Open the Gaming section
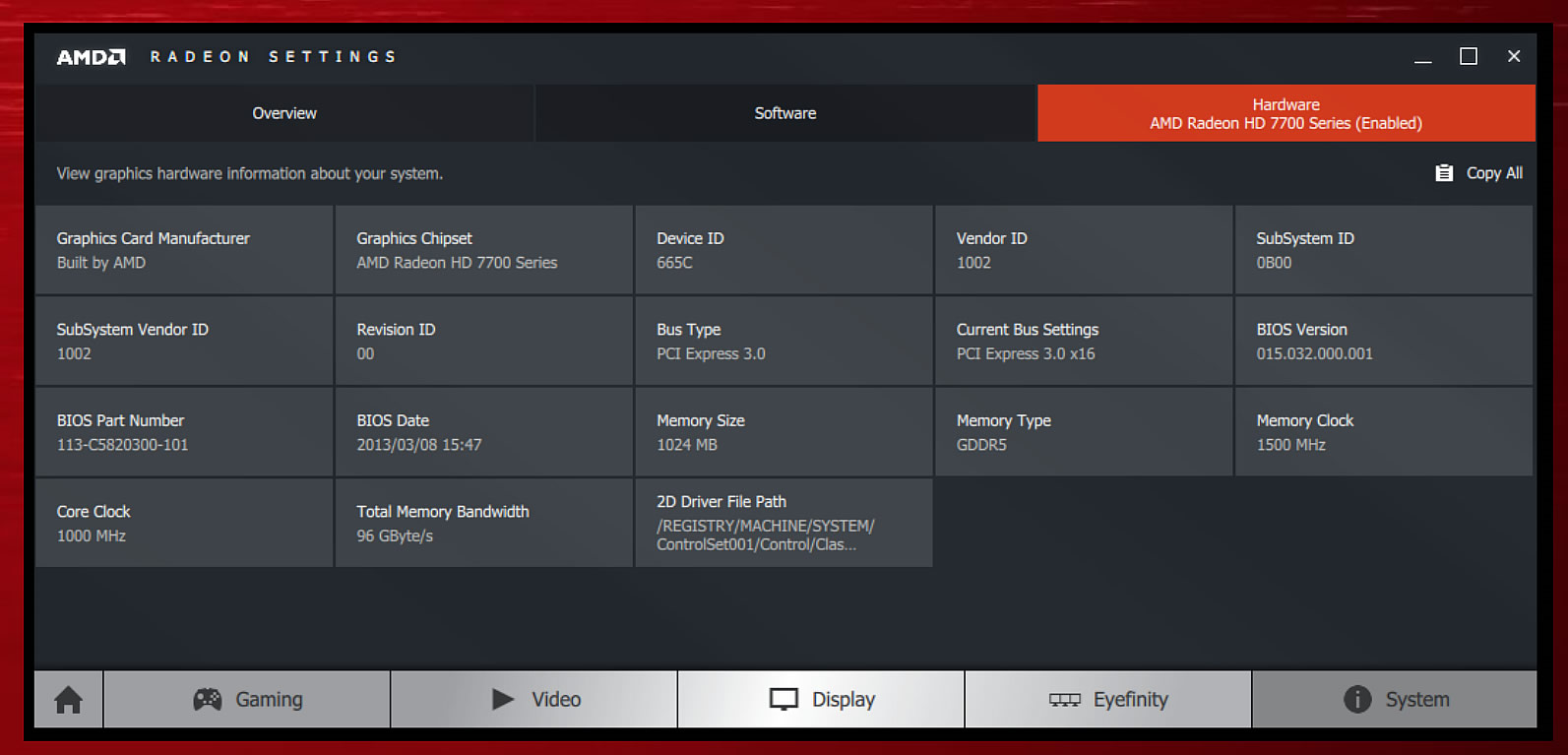The width and height of the screenshot is (1568, 755). coord(247,700)
